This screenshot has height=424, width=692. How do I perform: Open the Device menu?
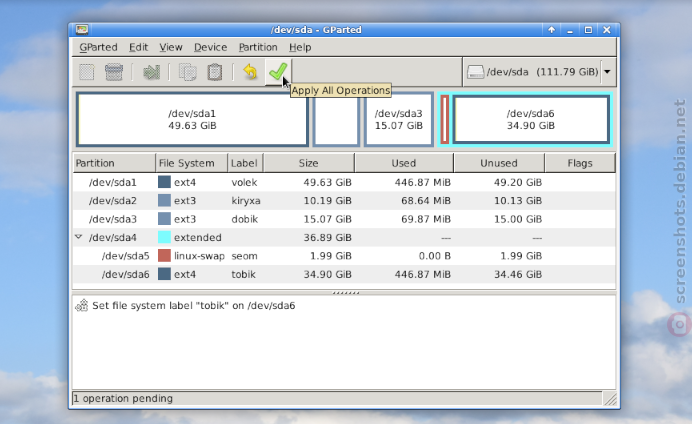tap(211, 47)
